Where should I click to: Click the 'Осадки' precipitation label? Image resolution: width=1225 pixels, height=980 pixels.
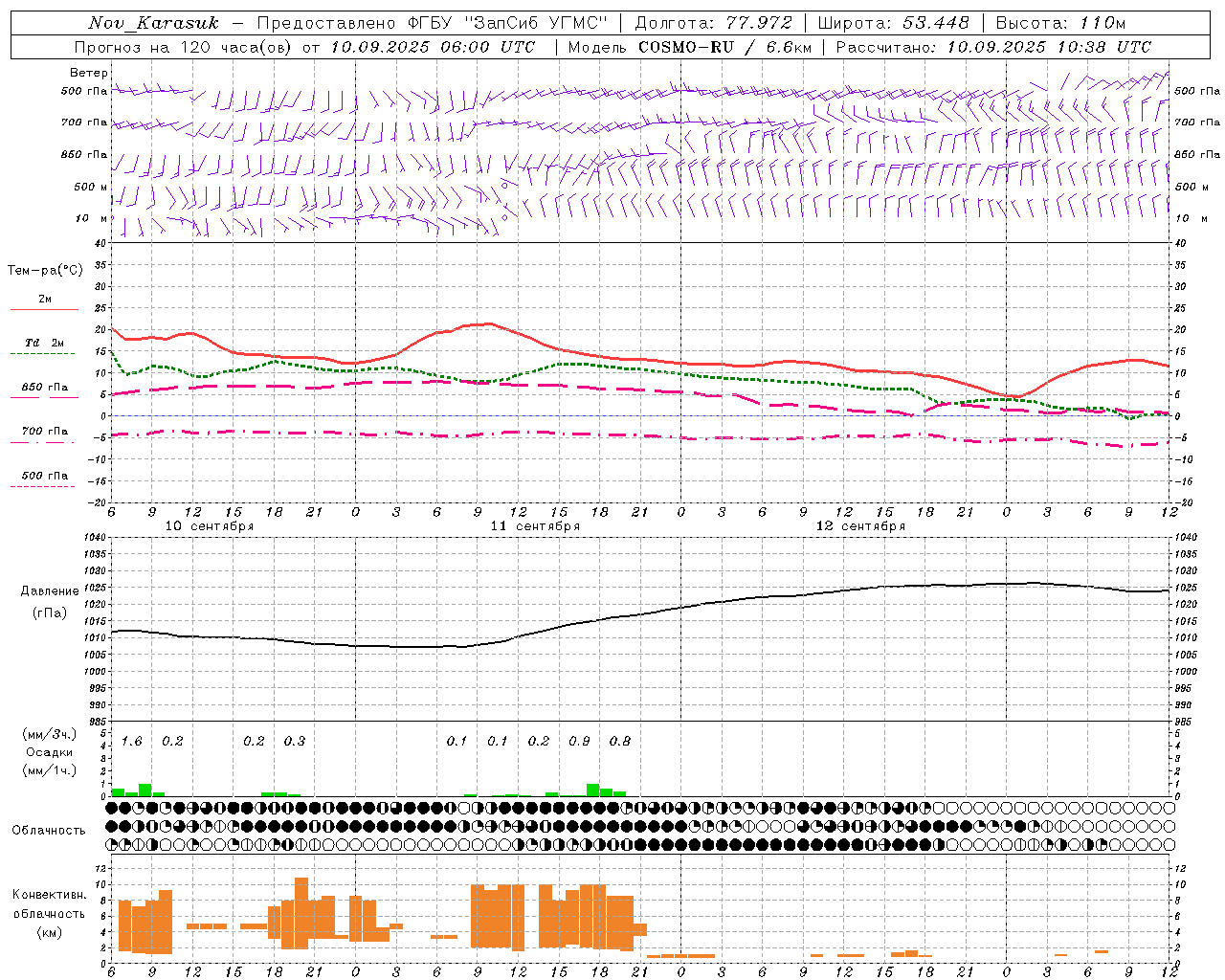(x=48, y=753)
